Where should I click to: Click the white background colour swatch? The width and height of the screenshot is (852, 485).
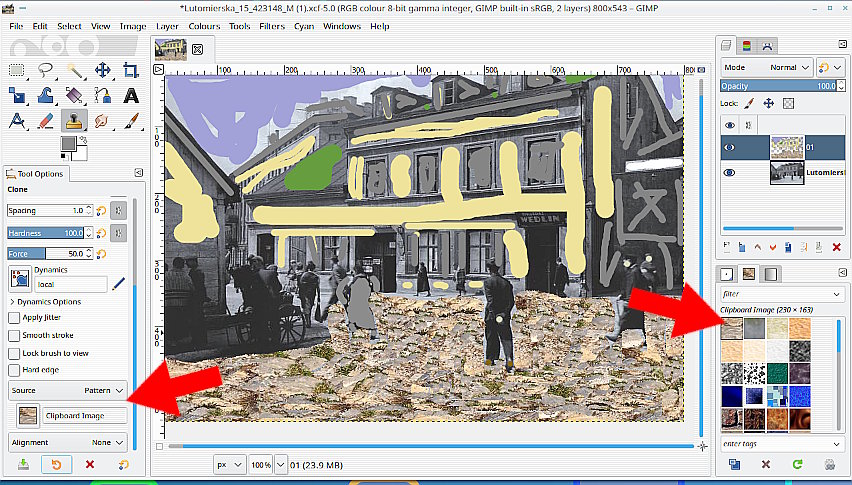coord(81,154)
